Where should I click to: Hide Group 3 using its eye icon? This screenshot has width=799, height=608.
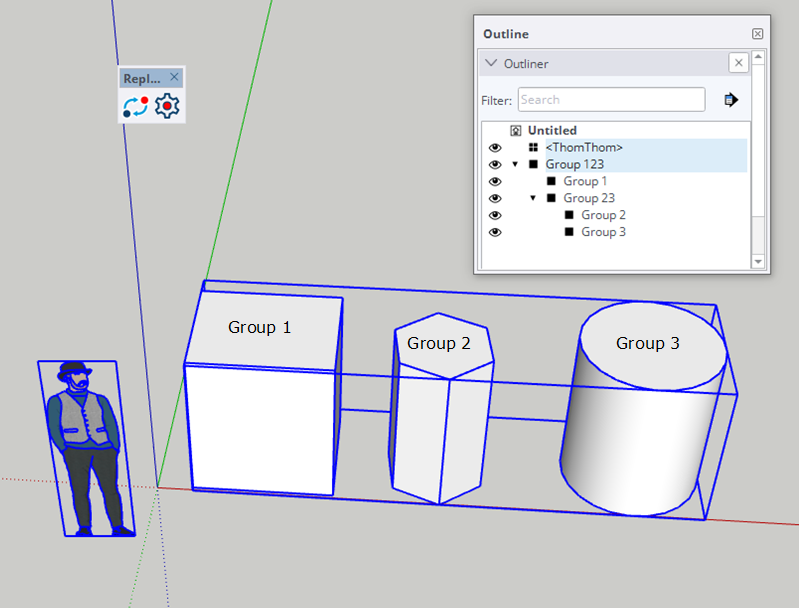click(495, 232)
